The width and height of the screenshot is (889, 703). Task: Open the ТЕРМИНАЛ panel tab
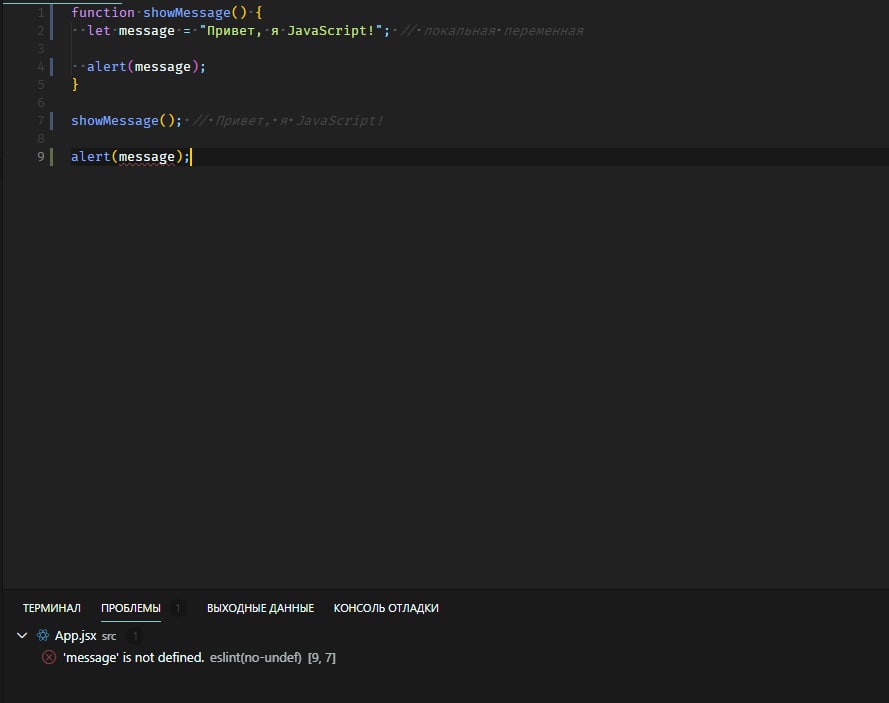(x=52, y=608)
